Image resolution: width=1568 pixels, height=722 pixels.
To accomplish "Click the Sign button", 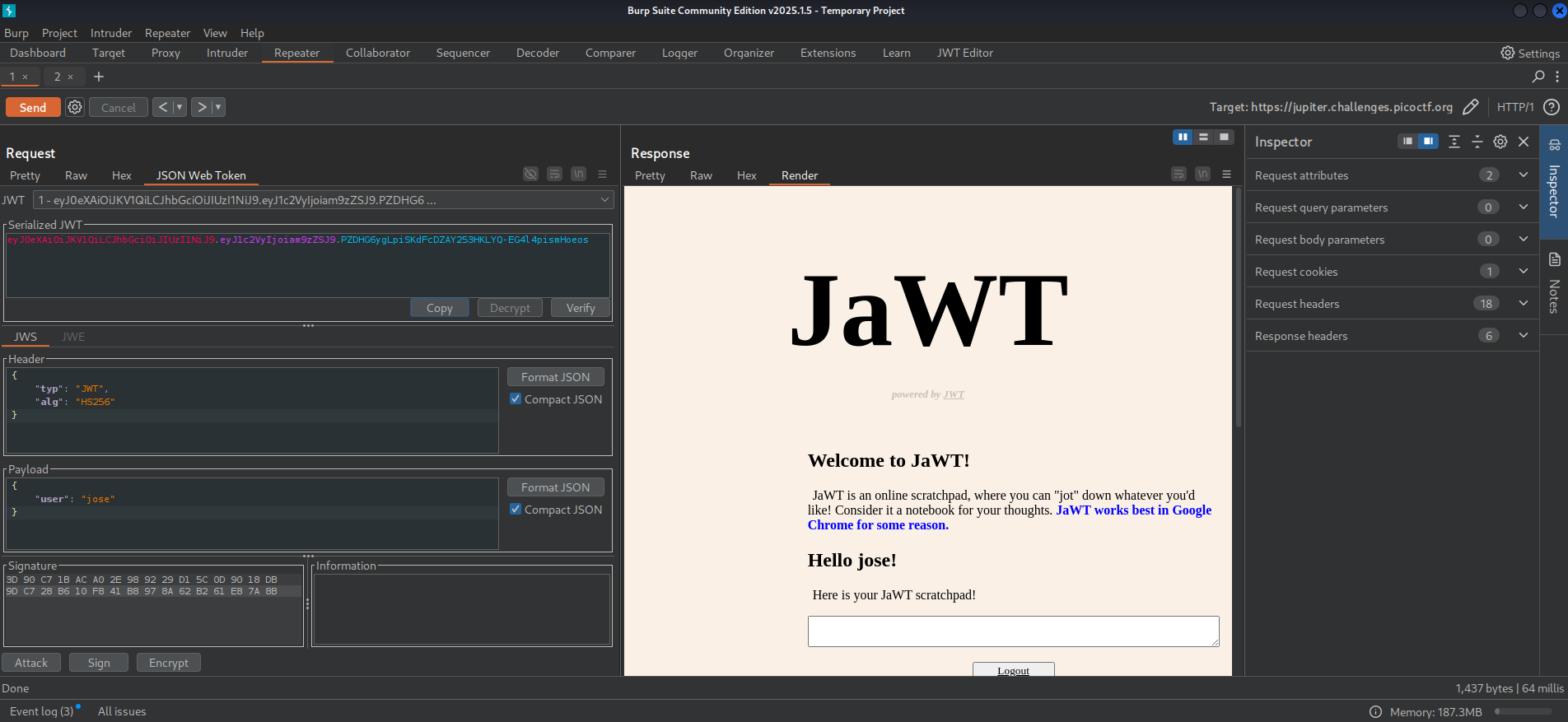I will click(x=99, y=663).
